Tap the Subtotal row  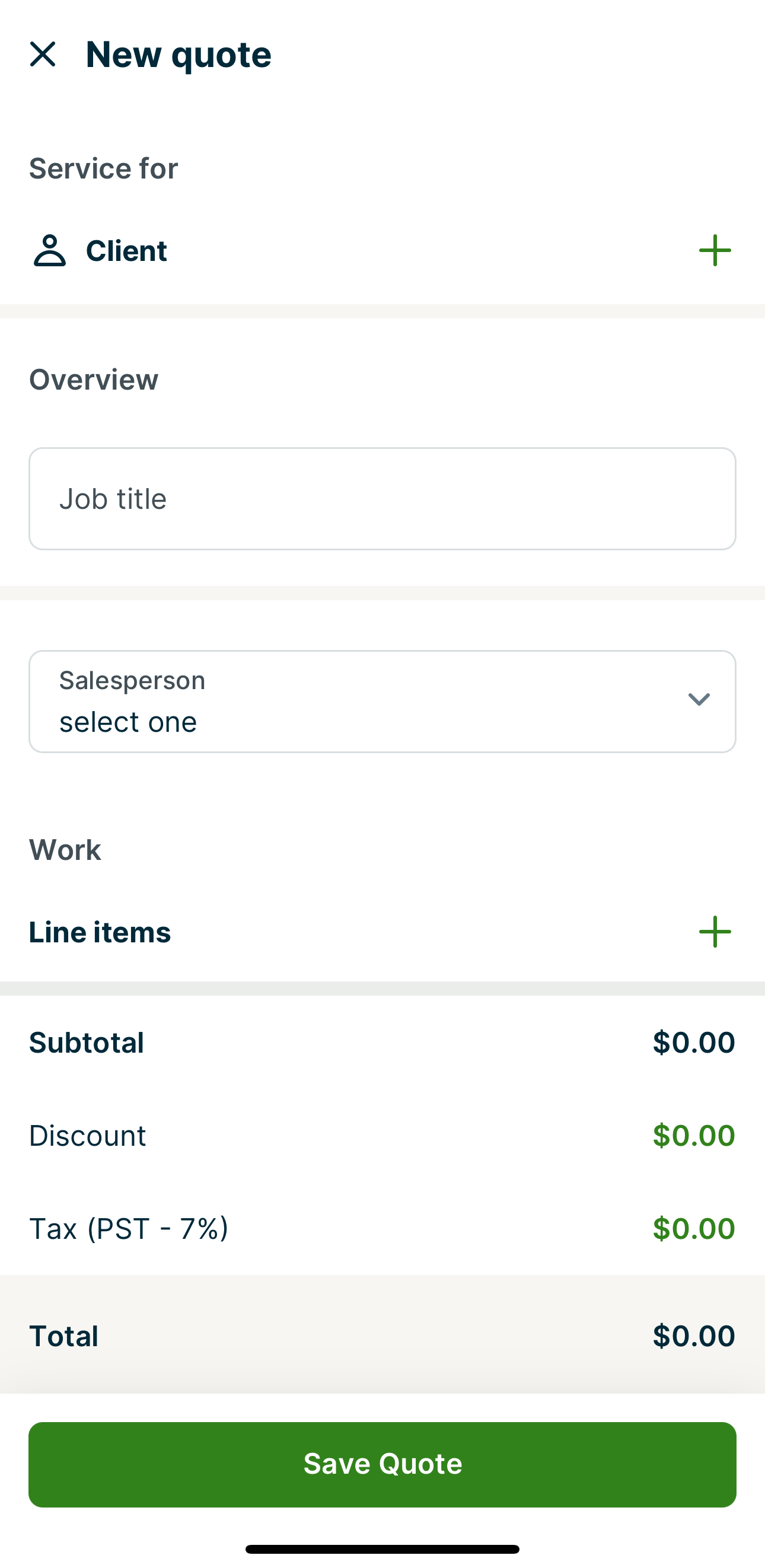pyautogui.click(x=382, y=1041)
